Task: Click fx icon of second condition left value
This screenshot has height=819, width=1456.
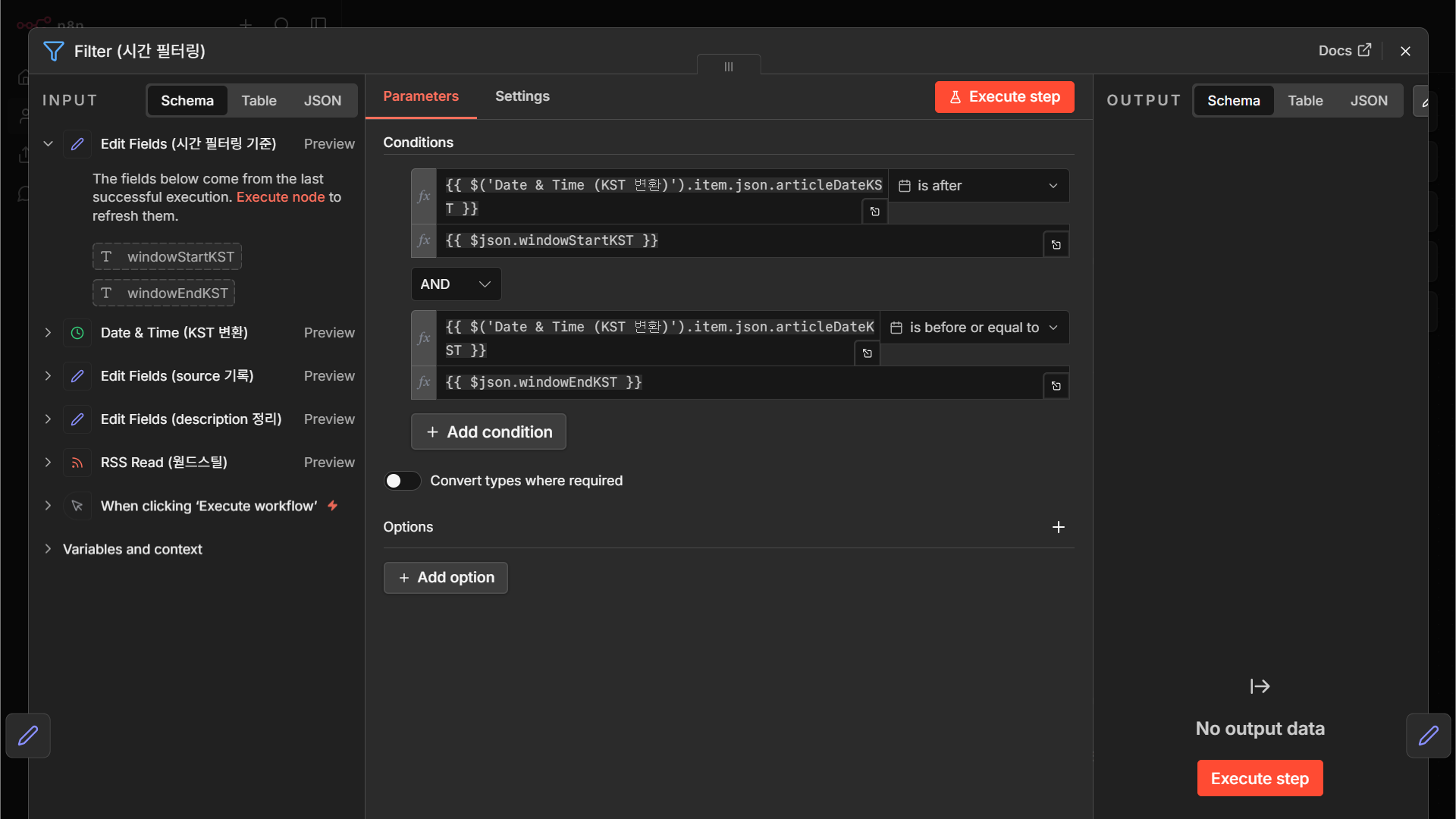Action: (424, 338)
